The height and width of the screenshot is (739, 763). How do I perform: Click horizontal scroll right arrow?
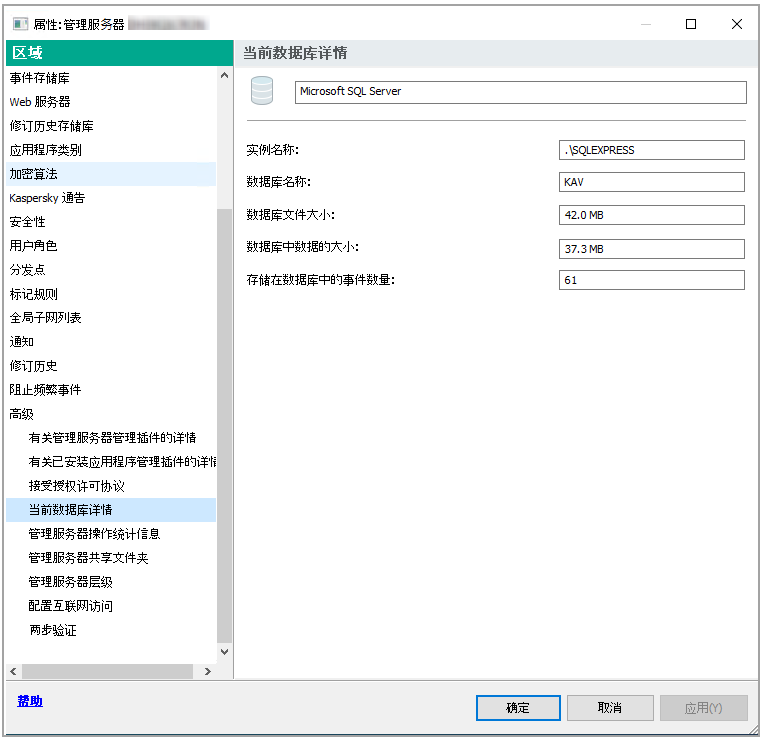tap(208, 671)
